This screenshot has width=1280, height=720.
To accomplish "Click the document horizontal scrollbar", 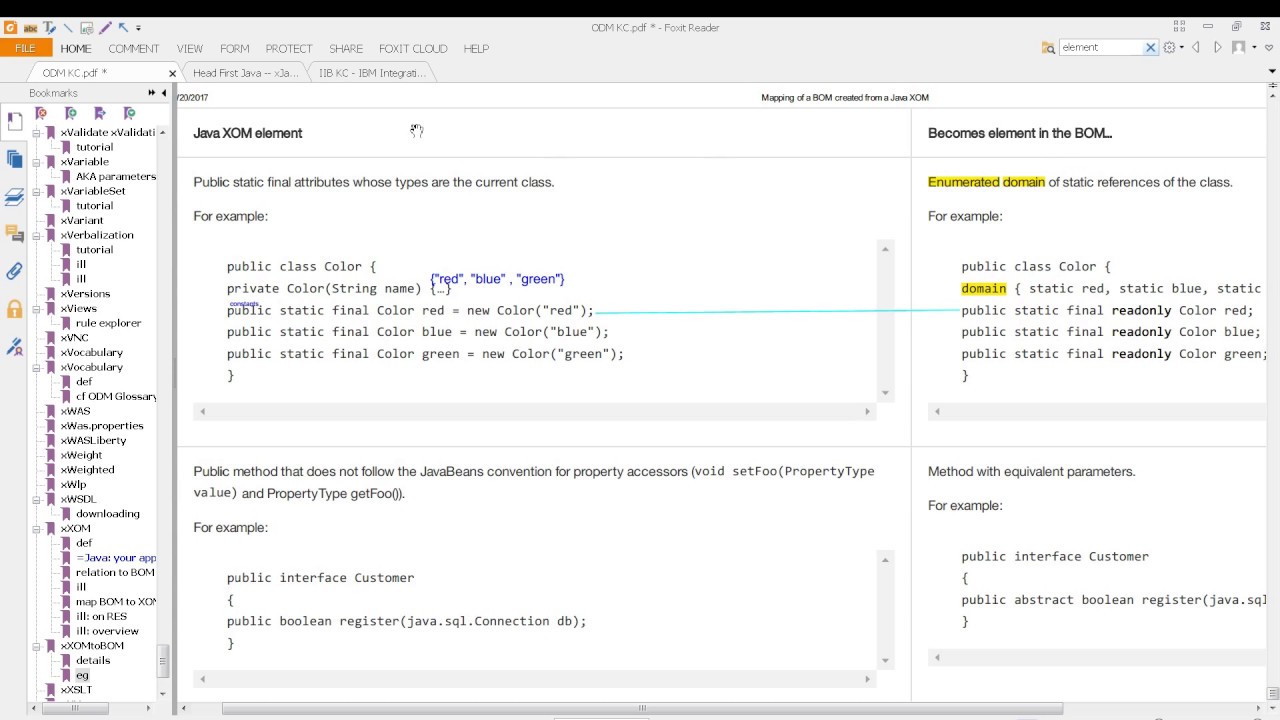I will [642, 708].
